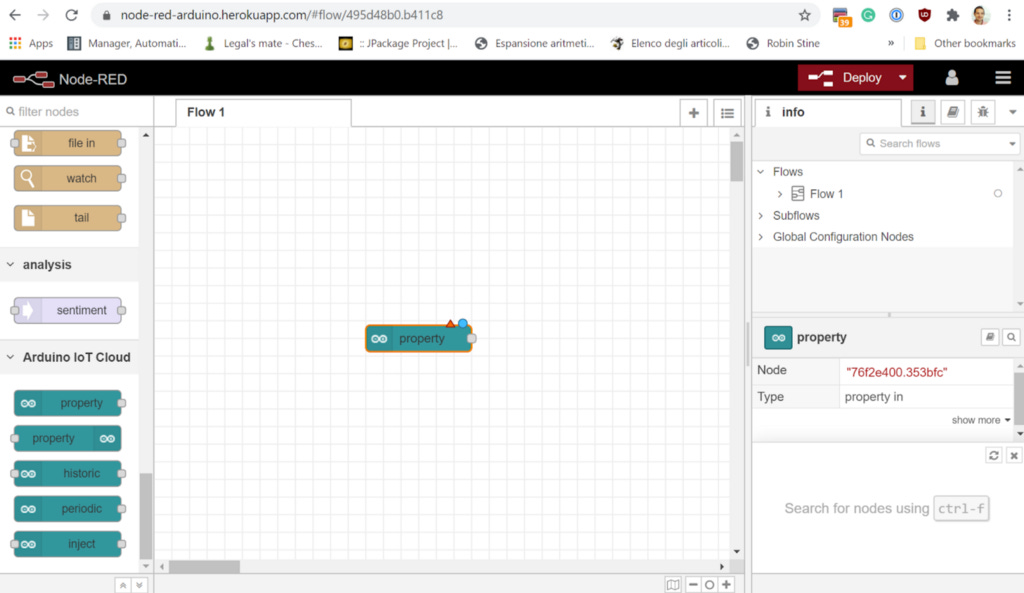
Task: Toggle the Flow 1 status circle
Action: tap(997, 193)
